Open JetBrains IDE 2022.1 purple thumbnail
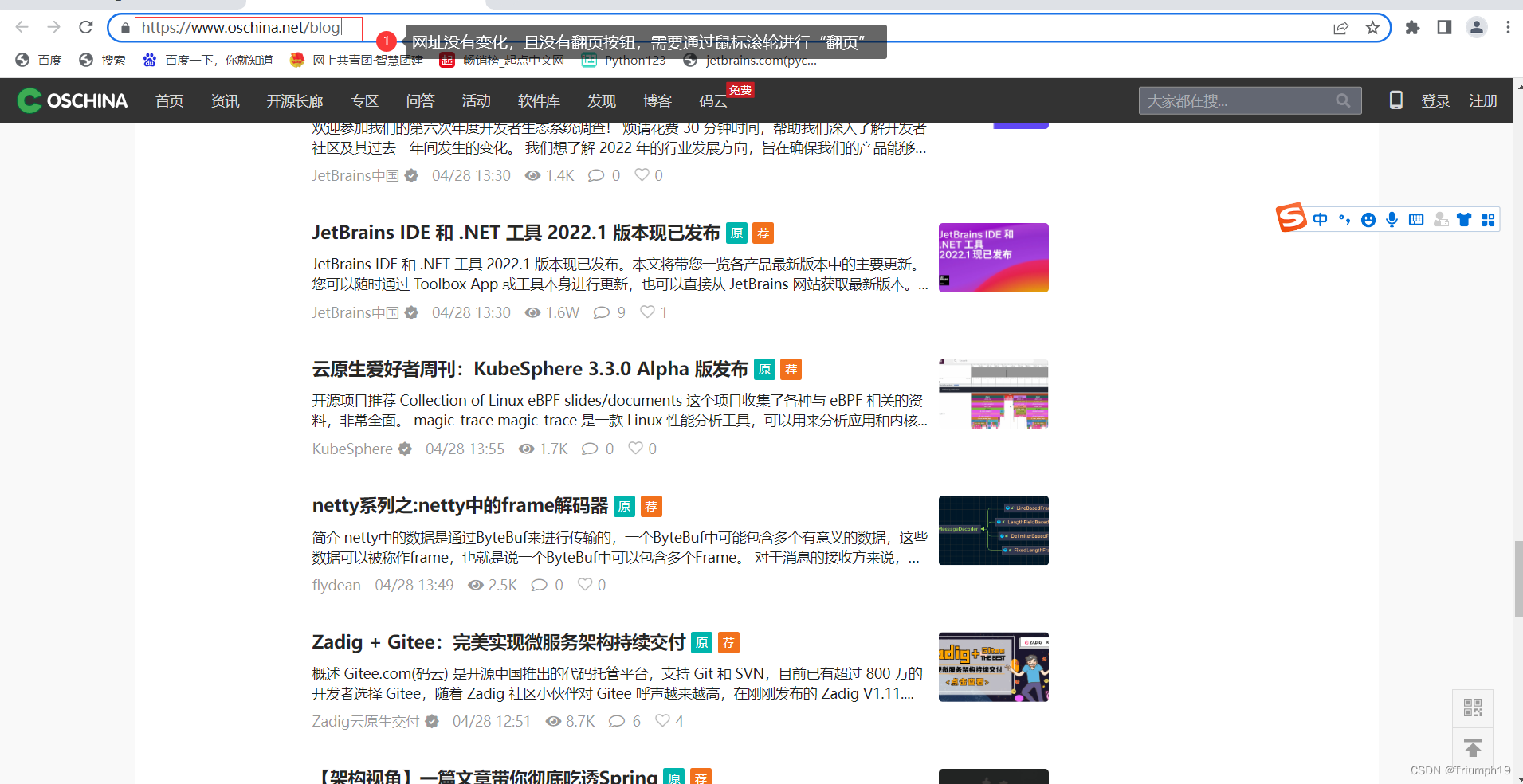Image resolution: width=1523 pixels, height=784 pixels. 993,257
